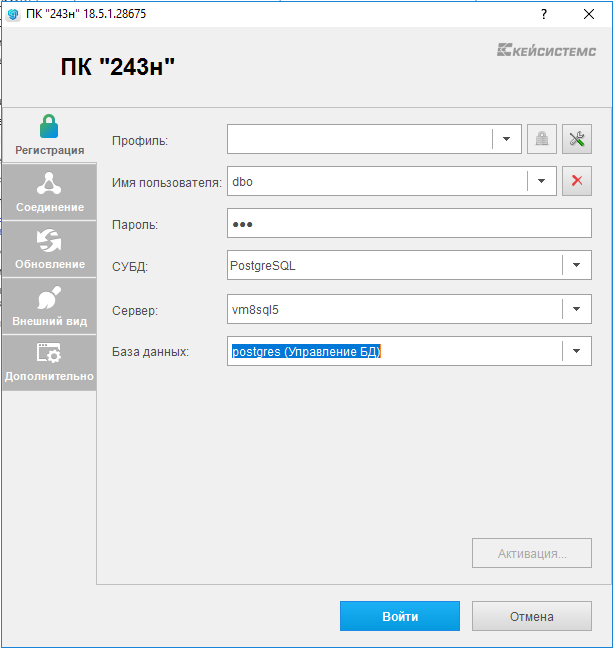Image resolution: width=613 pixels, height=648 pixels.
Task: Expand the База данных dropdown arrow
Action: pyautogui.click(x=576, y=351)
